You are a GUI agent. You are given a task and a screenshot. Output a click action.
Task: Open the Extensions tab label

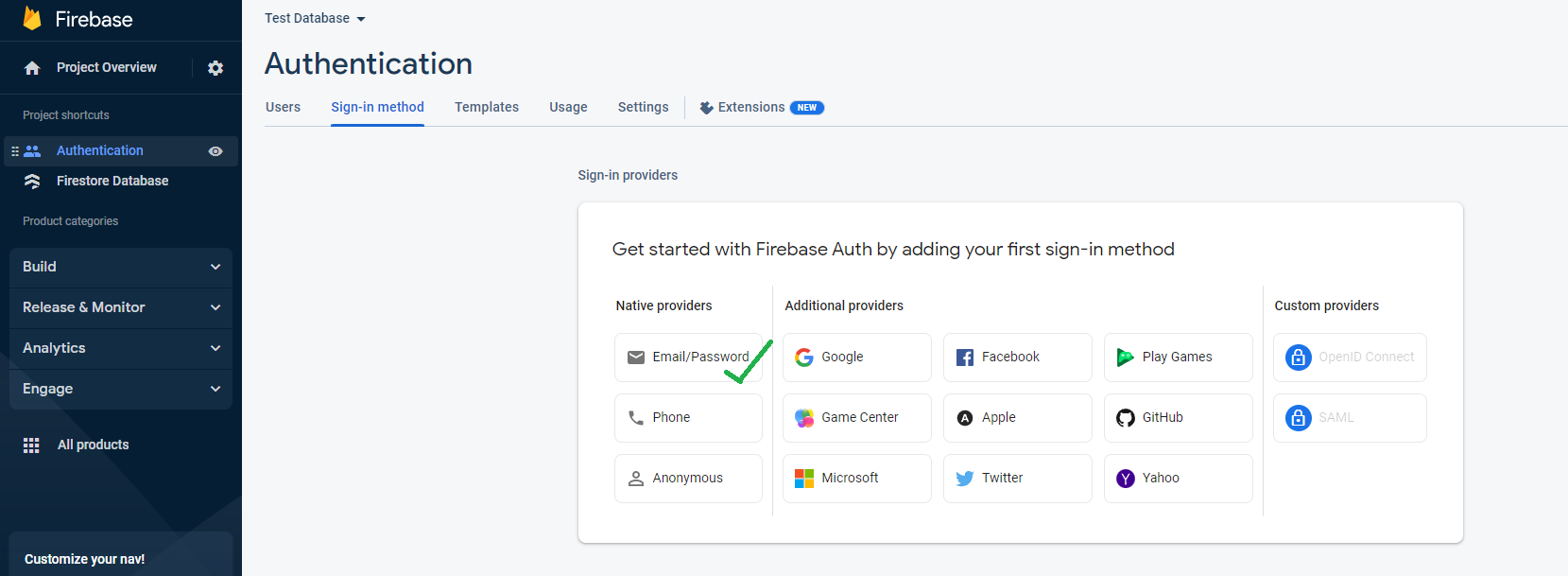coord(751,107)
